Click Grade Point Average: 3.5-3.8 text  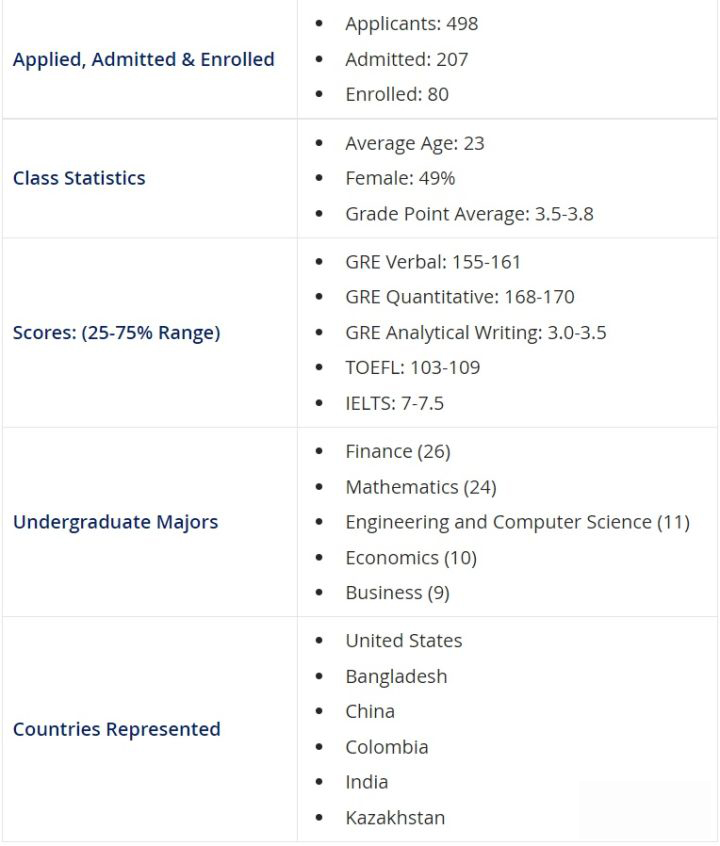(x=469, y=213)
